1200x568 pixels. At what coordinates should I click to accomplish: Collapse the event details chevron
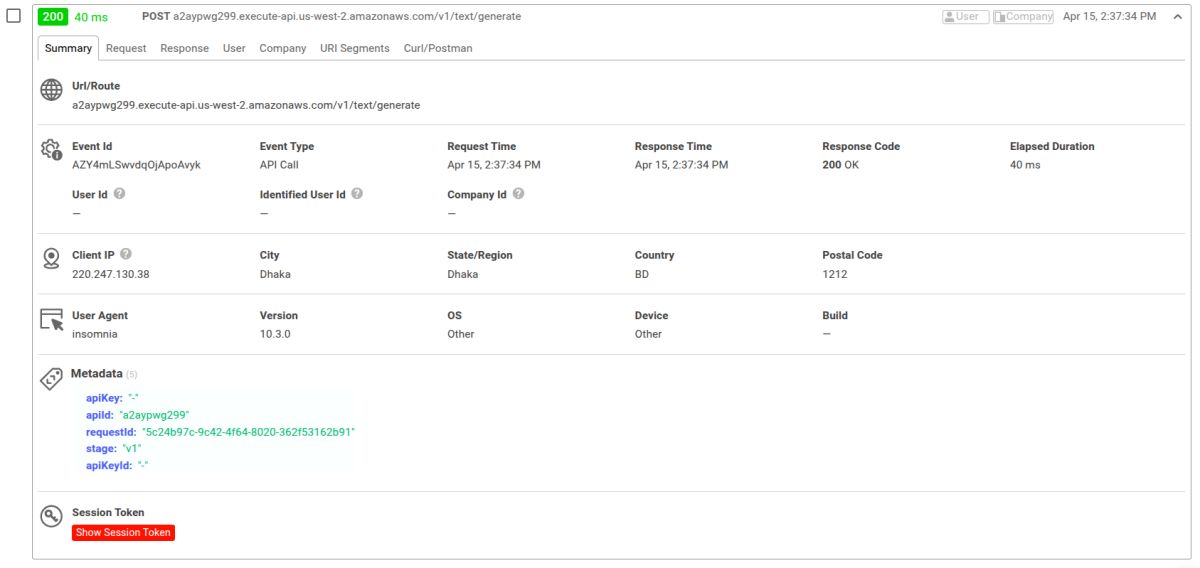[x=1177, y=17]
